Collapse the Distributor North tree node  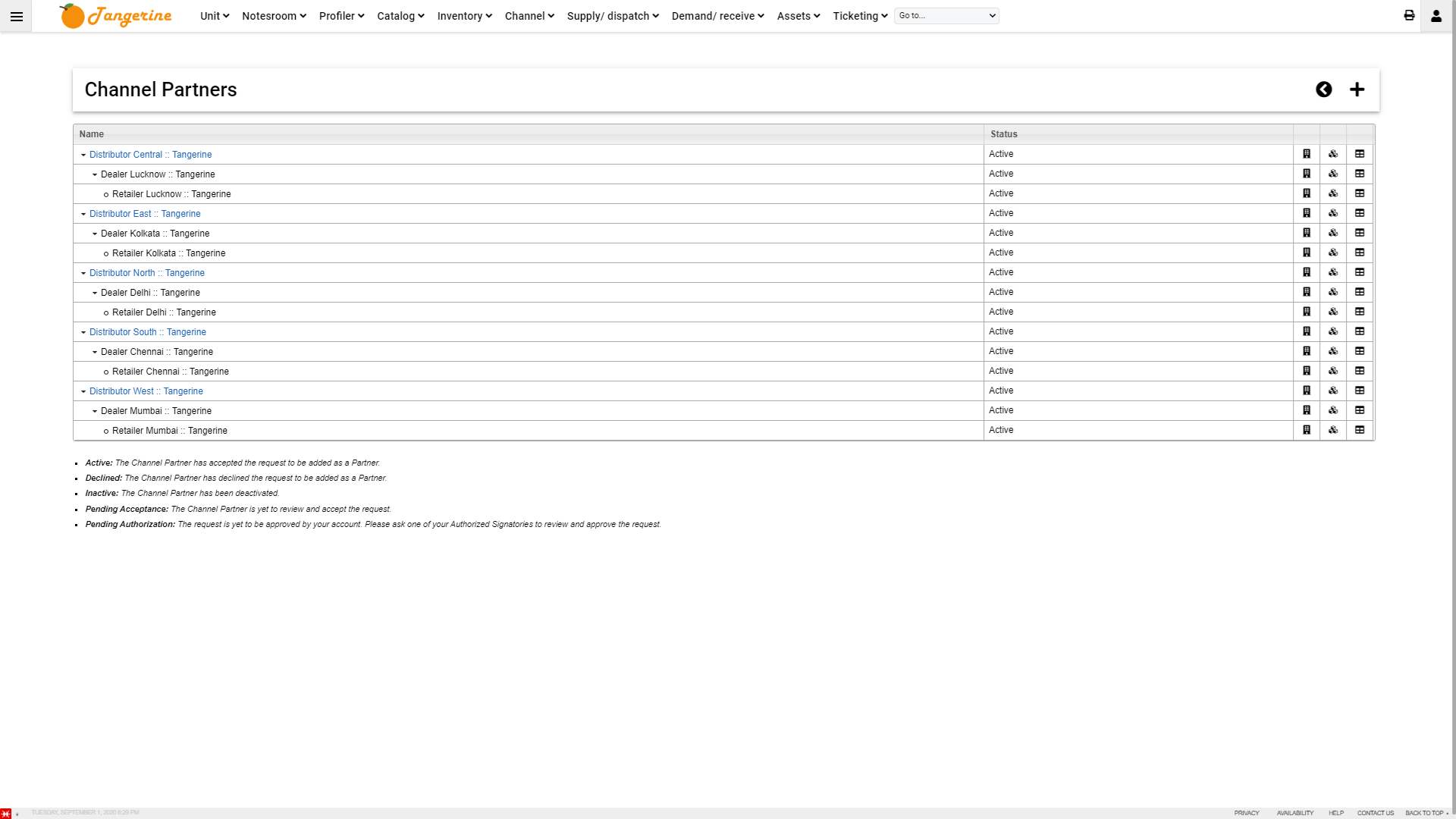point(83,273)
